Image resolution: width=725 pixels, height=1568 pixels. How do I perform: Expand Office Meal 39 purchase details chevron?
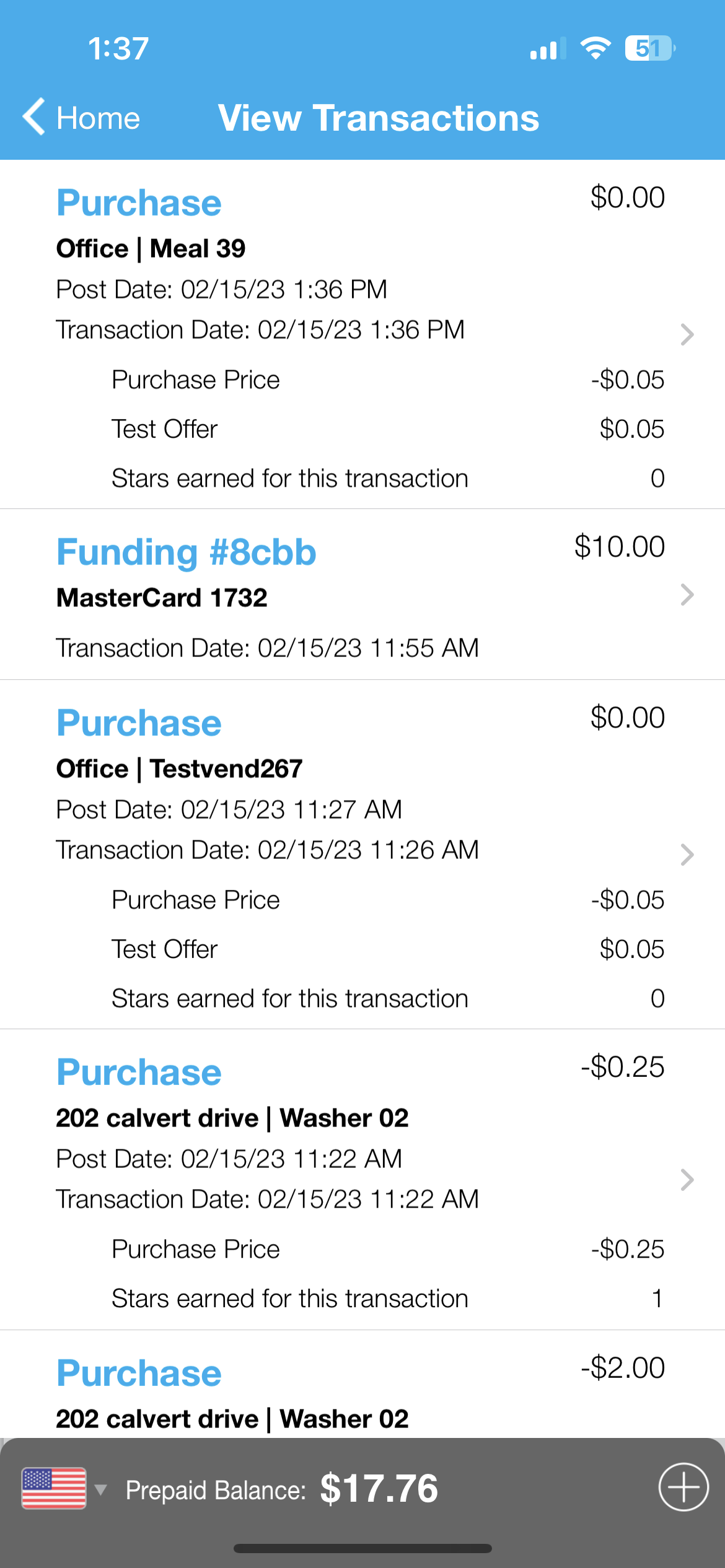[x=687, y=334]
